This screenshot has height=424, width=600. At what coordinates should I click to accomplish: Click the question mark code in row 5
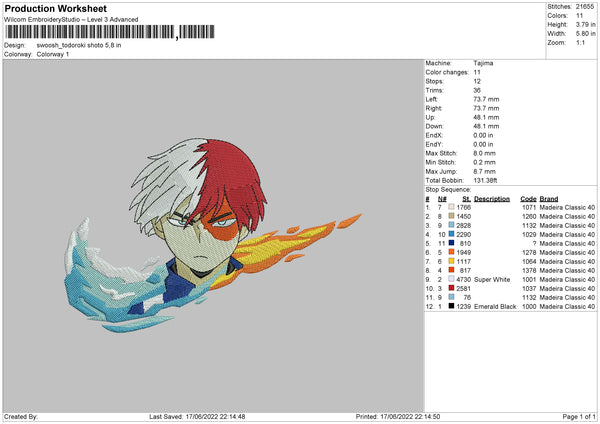click(x=534, y=244)
